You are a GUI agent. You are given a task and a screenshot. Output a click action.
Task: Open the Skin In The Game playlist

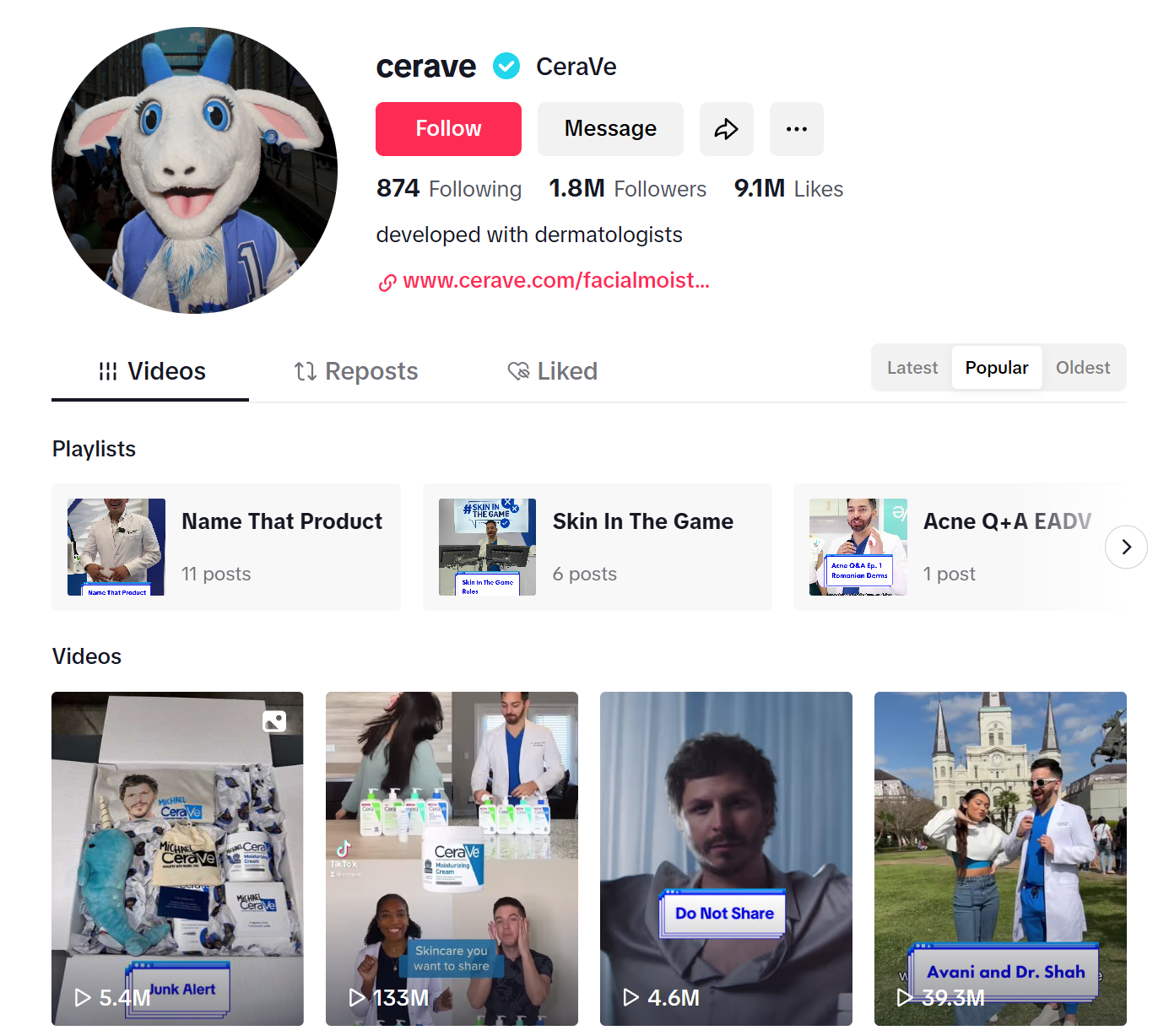(x=598, y=547)
